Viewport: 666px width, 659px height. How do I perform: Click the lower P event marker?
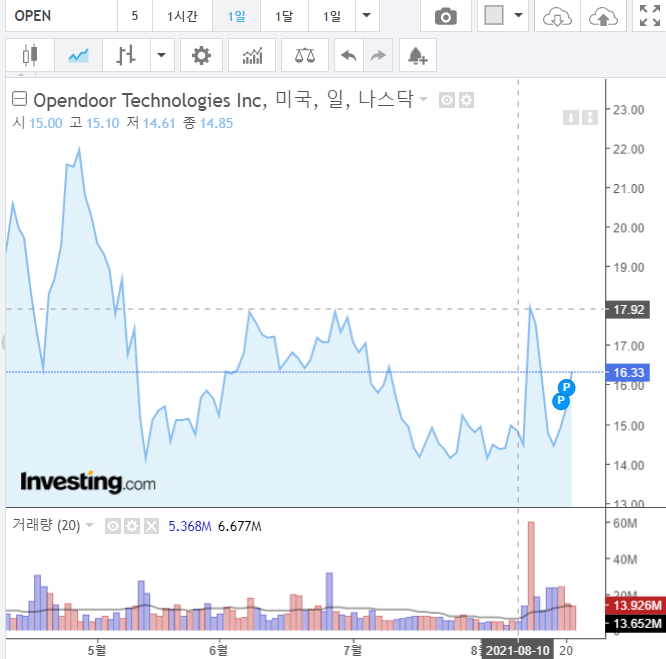click(561, 400)
